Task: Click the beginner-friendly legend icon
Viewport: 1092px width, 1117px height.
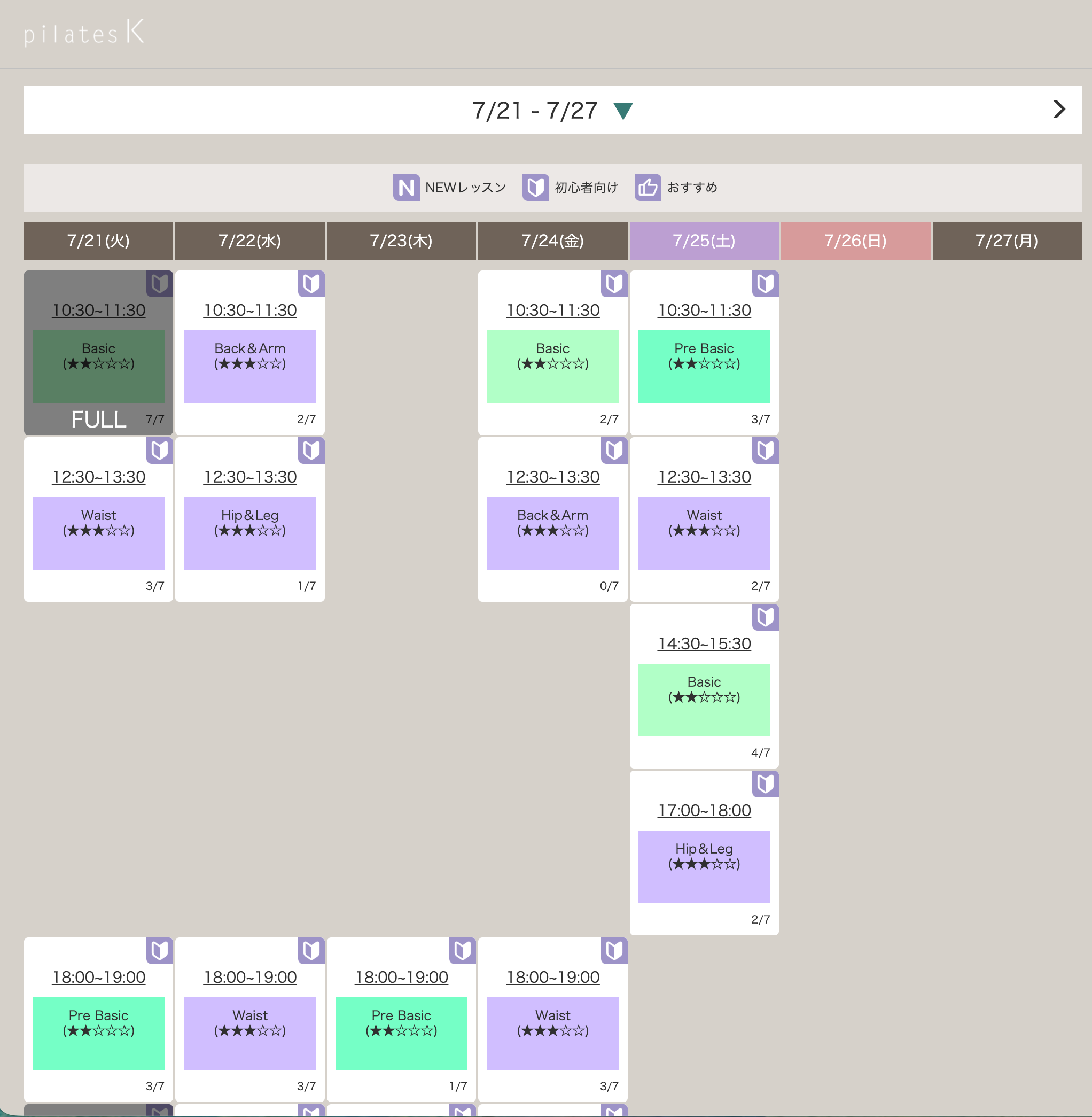Action: (535, 188)
